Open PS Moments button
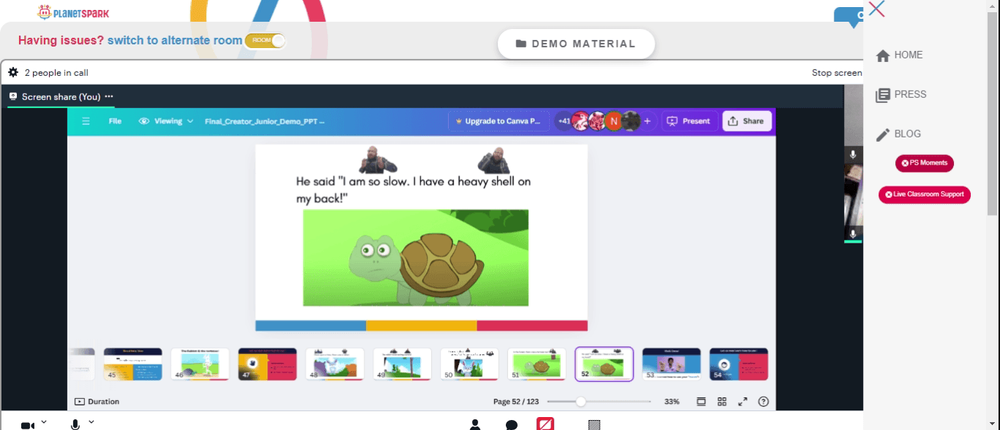 point(924,163)
